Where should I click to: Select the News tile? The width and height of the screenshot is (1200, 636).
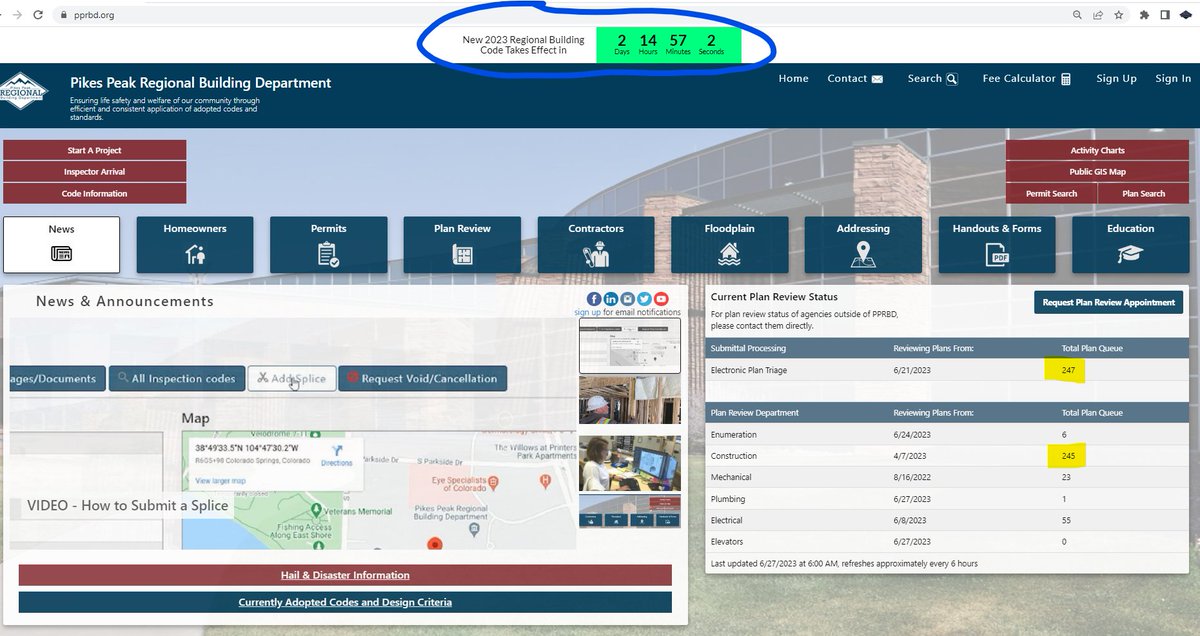coord(61,245)
